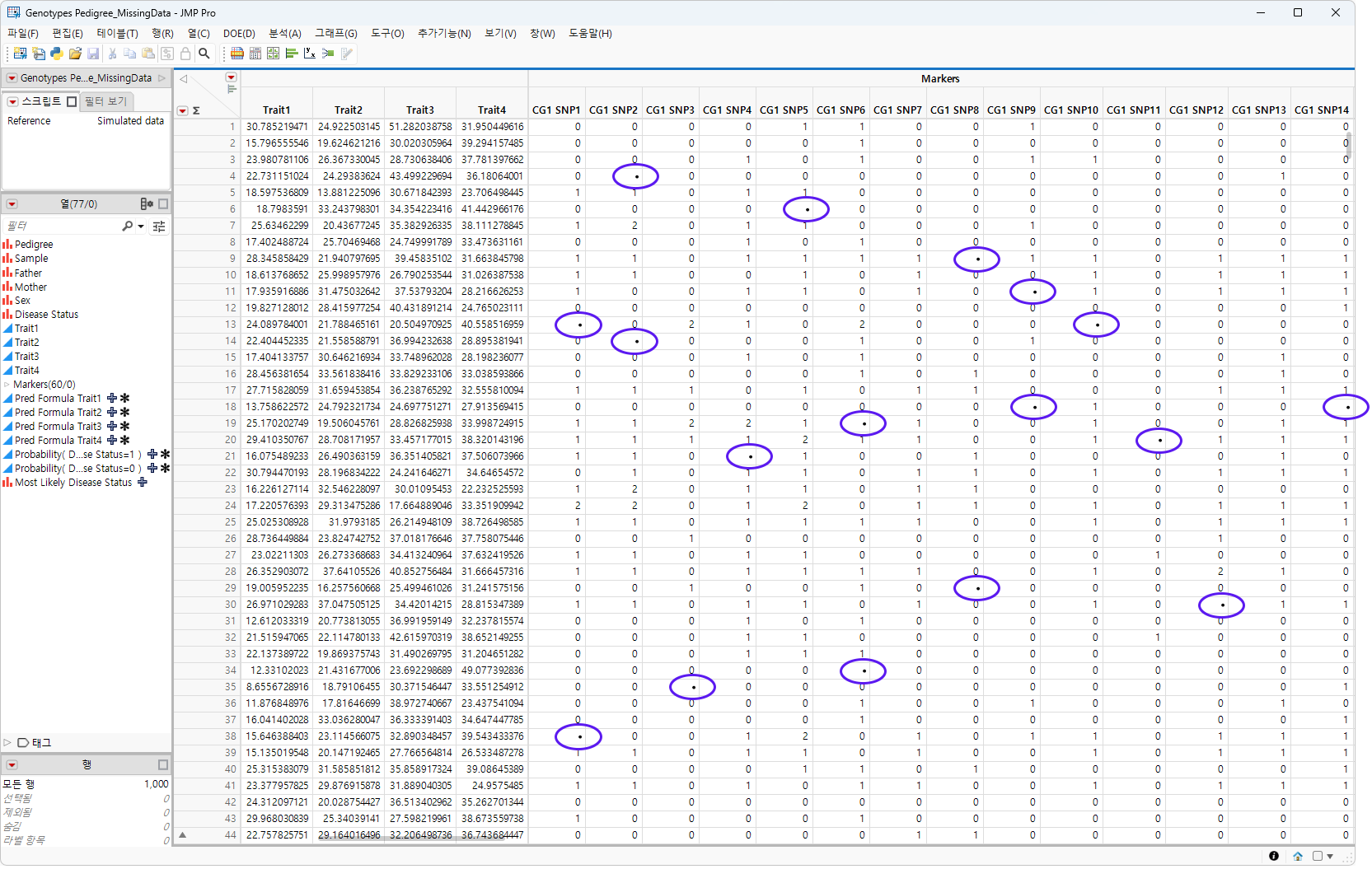This screenshot has height=869, width=1372.
Task: Click column filter options sliders icon
Action: coord(159,226)
